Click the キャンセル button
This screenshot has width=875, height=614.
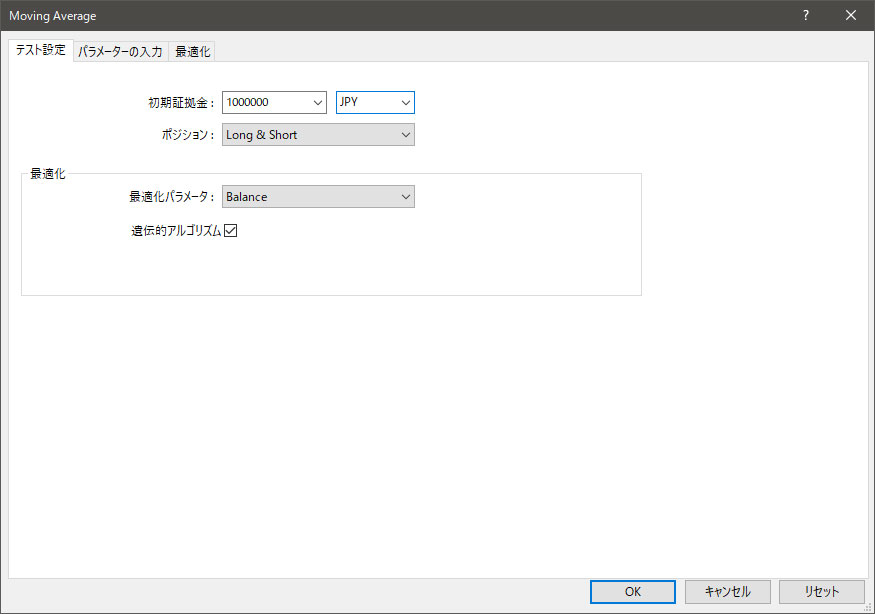click(x=727, y=591)
